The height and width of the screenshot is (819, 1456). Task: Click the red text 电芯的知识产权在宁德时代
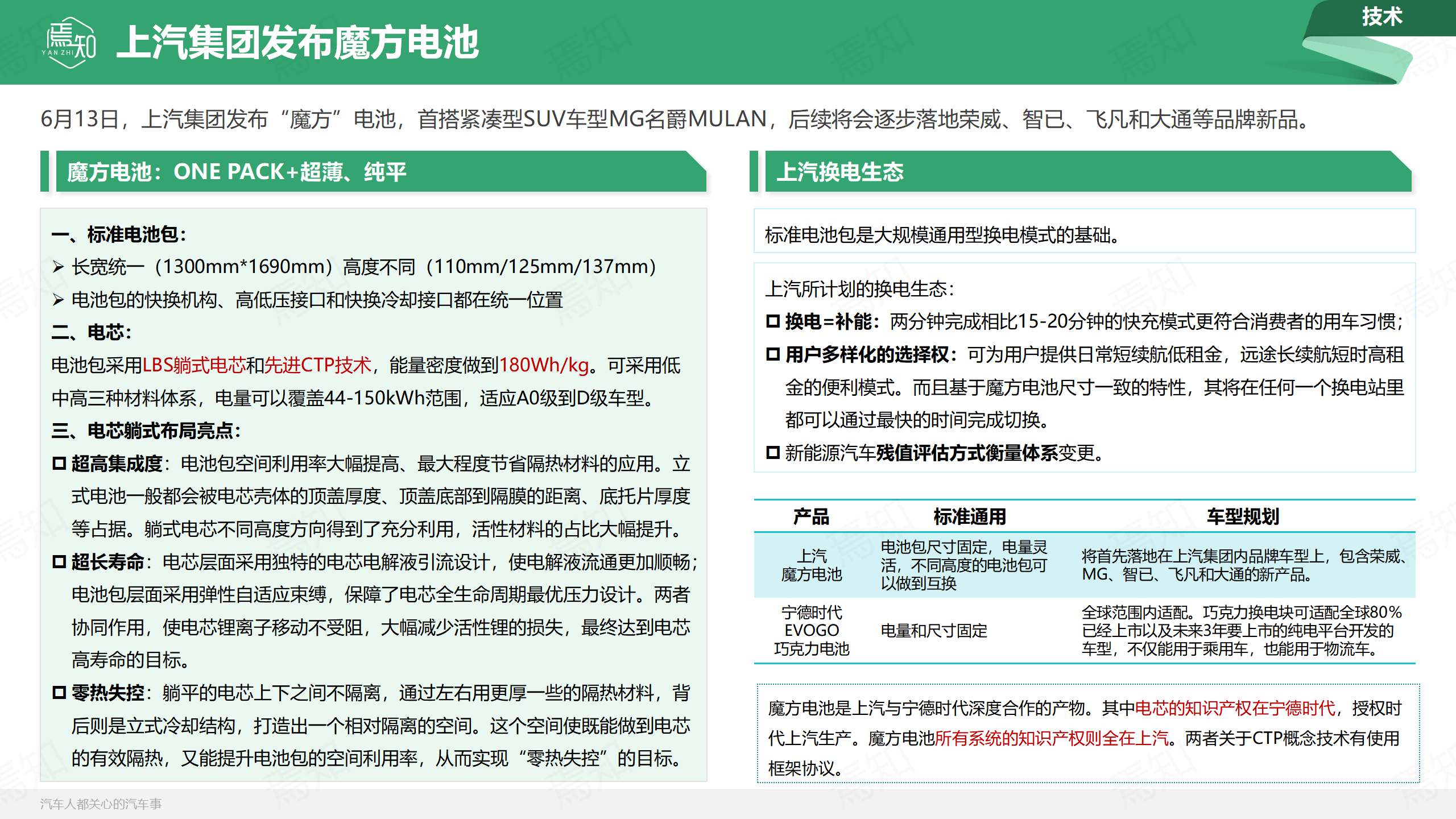click(x=1235, y=709)
